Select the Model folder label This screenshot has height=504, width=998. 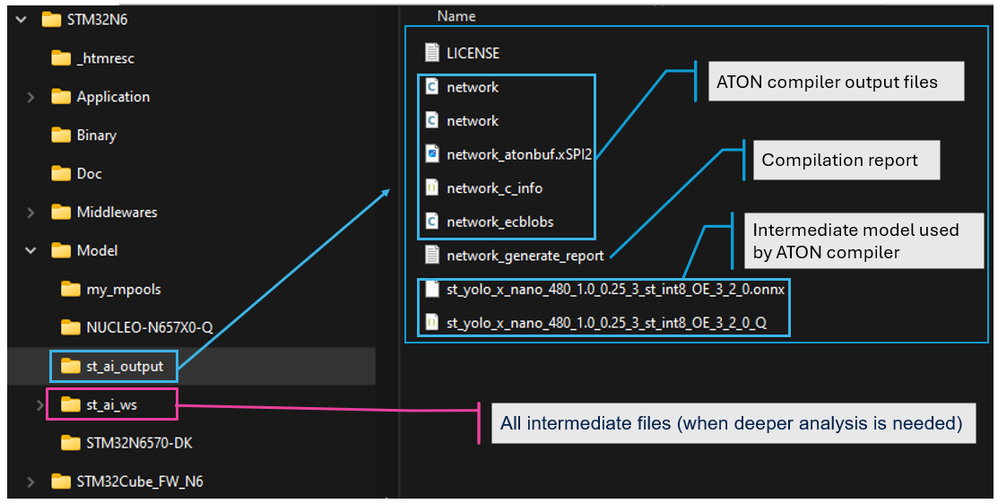97,251
